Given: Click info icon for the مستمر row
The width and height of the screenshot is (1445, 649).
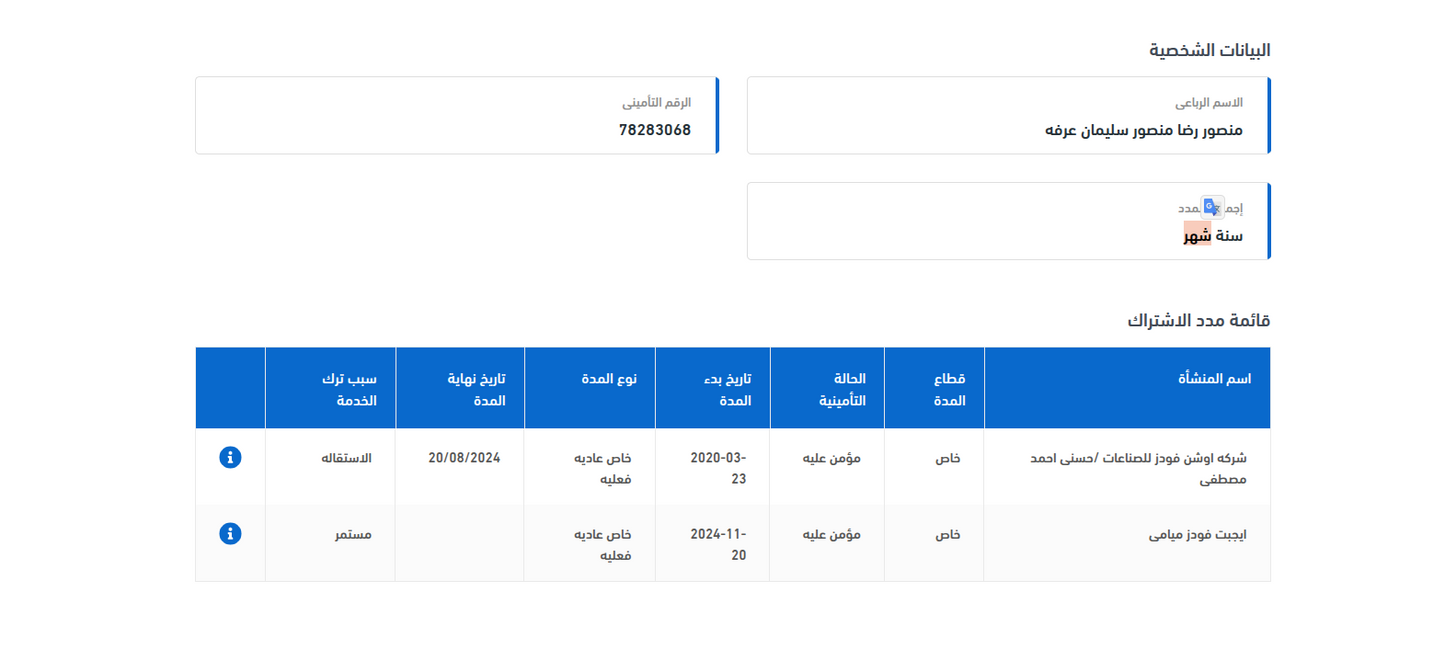Looking at the screenshot, I should coord(230,534).
